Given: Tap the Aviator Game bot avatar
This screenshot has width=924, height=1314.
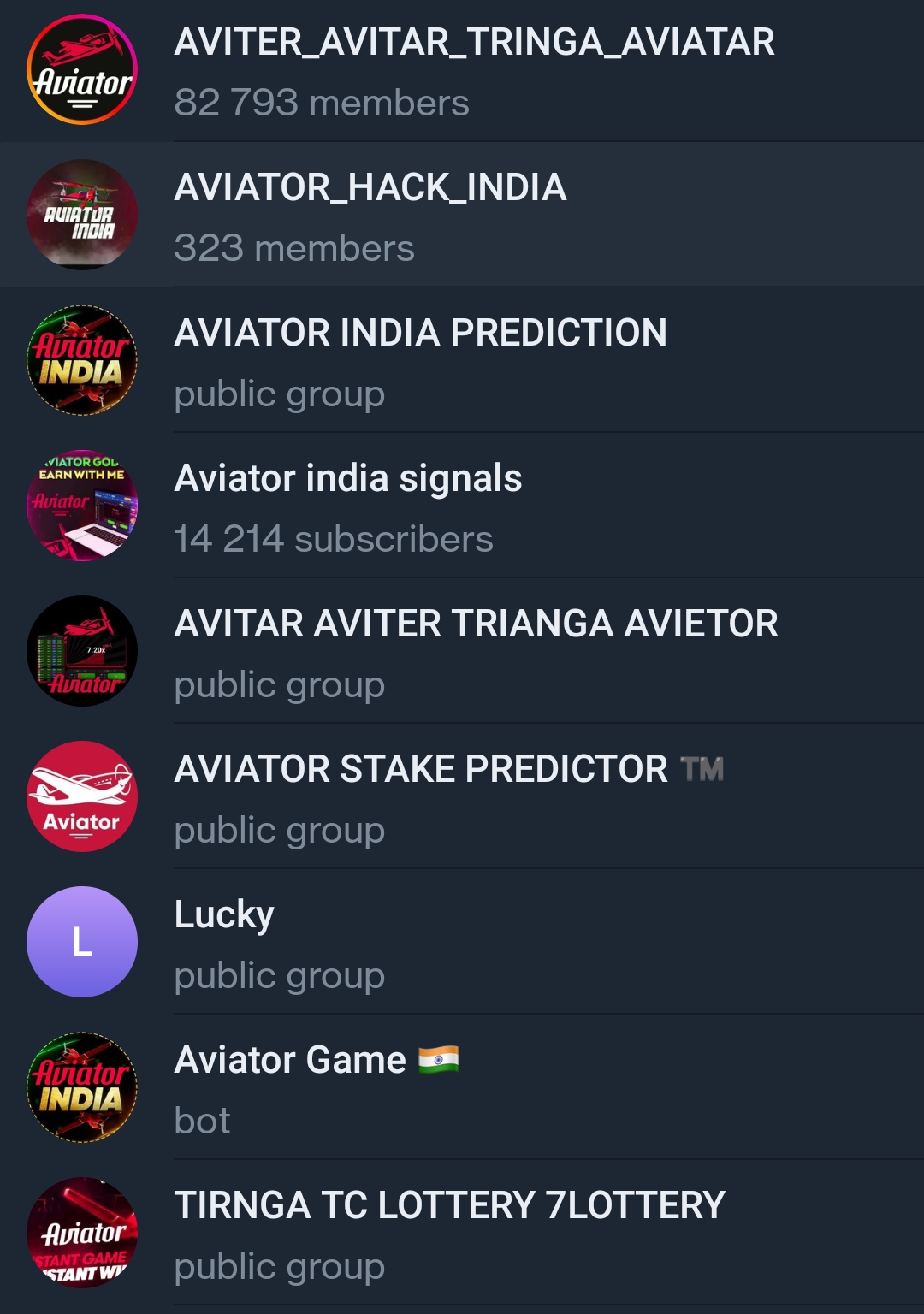Looking at the screenshot, I should pos(82,1087).
